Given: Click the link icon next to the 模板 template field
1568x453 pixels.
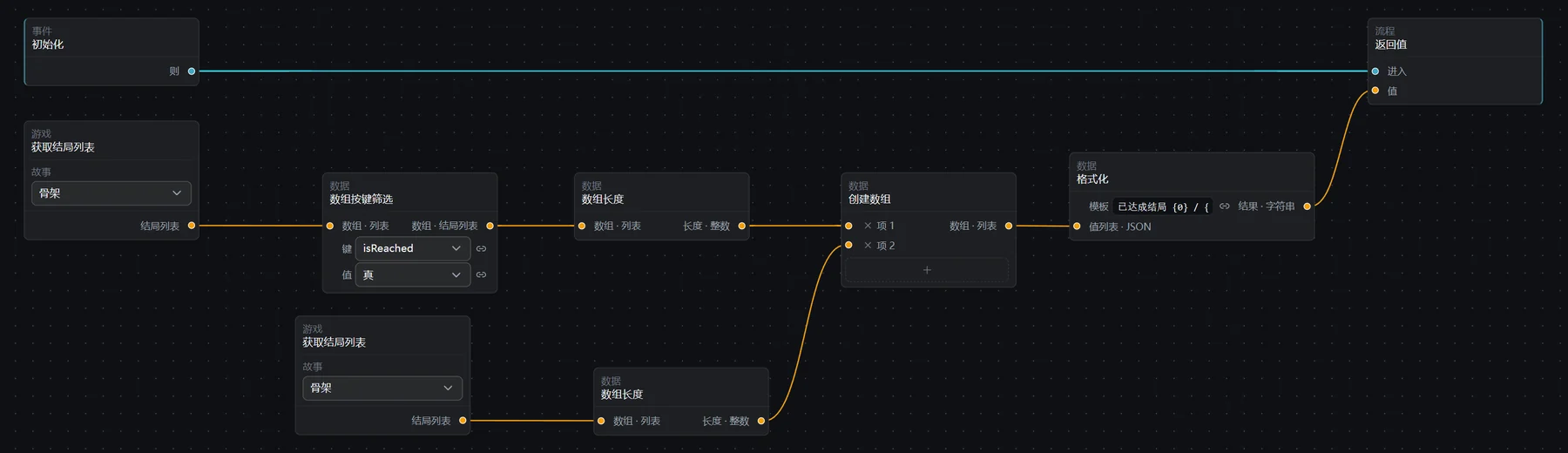Looking at the screenshot, I should [x=1224, y=206].
